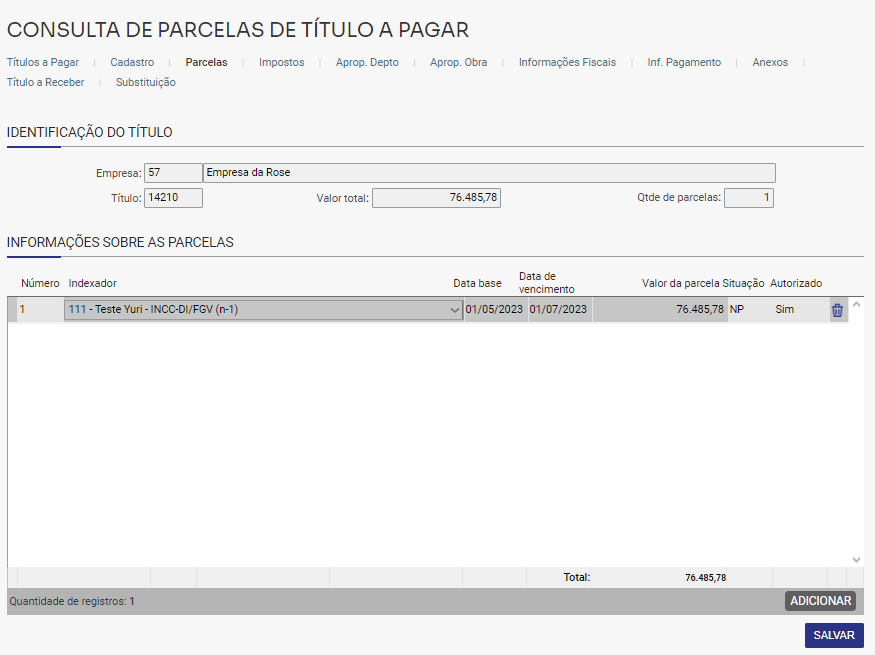This screenshot has height=655, width=875.
Task: Click the Valor total field
Action: click(x=436, y=198)
